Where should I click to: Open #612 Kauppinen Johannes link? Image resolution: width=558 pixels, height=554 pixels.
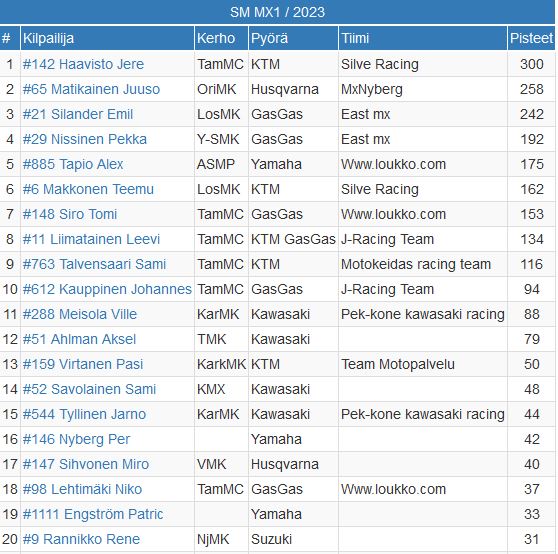coord(107,289)
